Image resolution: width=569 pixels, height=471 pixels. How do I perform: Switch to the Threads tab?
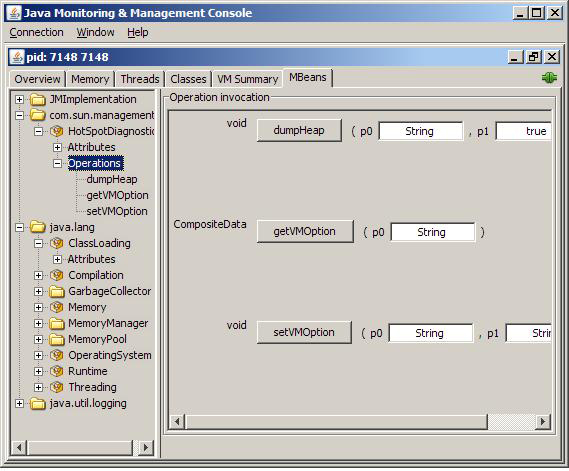[140, 79]
